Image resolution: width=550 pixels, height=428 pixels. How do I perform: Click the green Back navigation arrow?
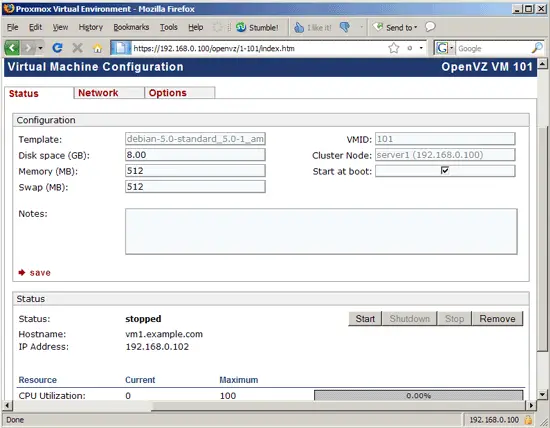click(12, 48)
